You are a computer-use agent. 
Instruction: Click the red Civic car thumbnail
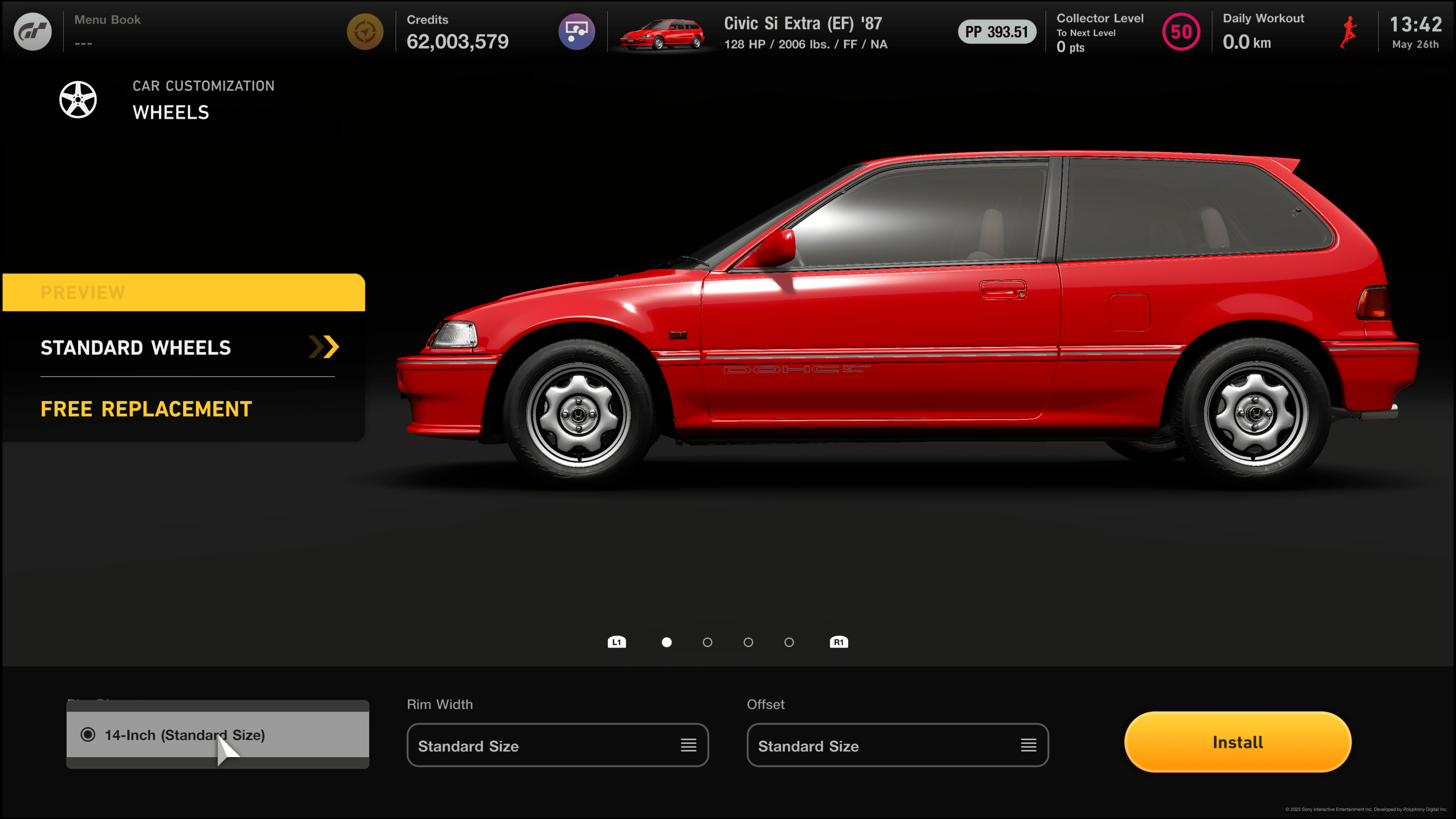pyautogui.click(x=662, y=35)
